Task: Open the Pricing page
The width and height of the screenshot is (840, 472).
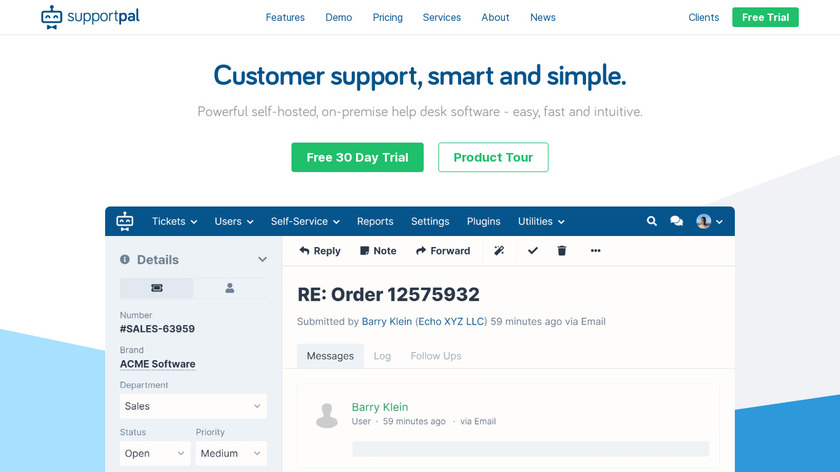Action: (387, 17)
